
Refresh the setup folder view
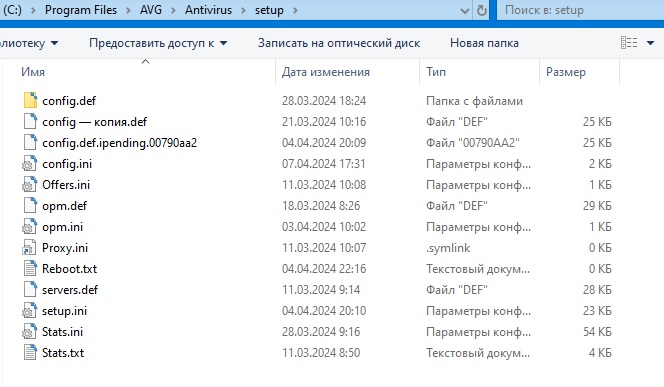(x=481, y=10)
